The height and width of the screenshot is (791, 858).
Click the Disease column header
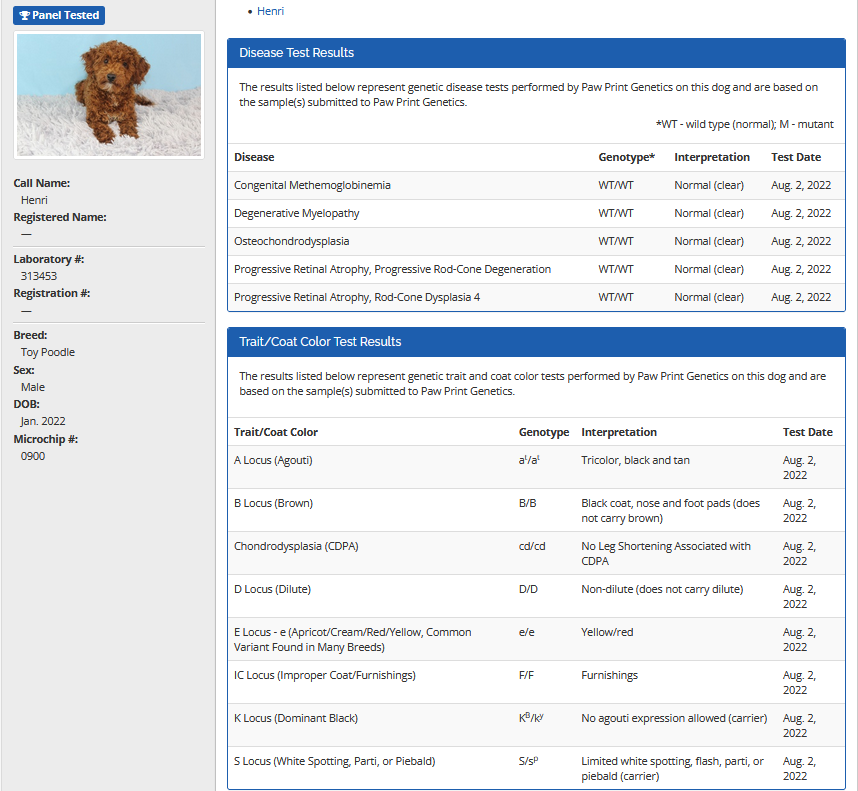point(254,157)
